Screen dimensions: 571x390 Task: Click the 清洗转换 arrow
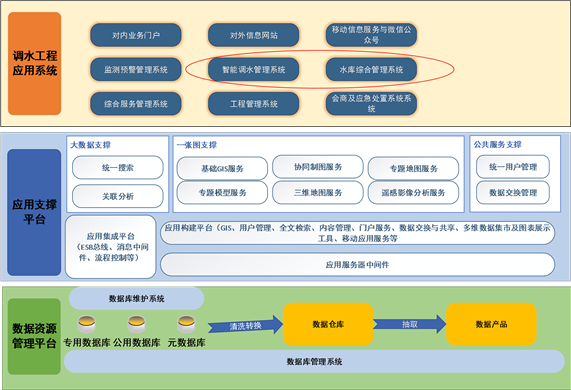(245, 325)
